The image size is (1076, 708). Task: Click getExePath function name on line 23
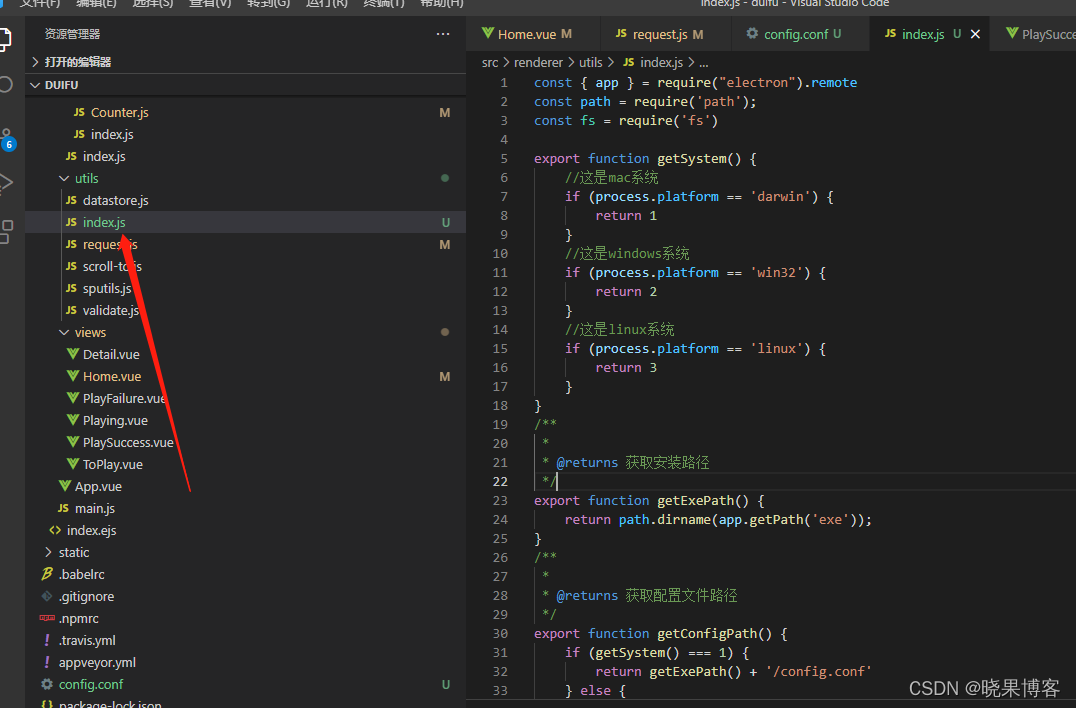(695, 501)
